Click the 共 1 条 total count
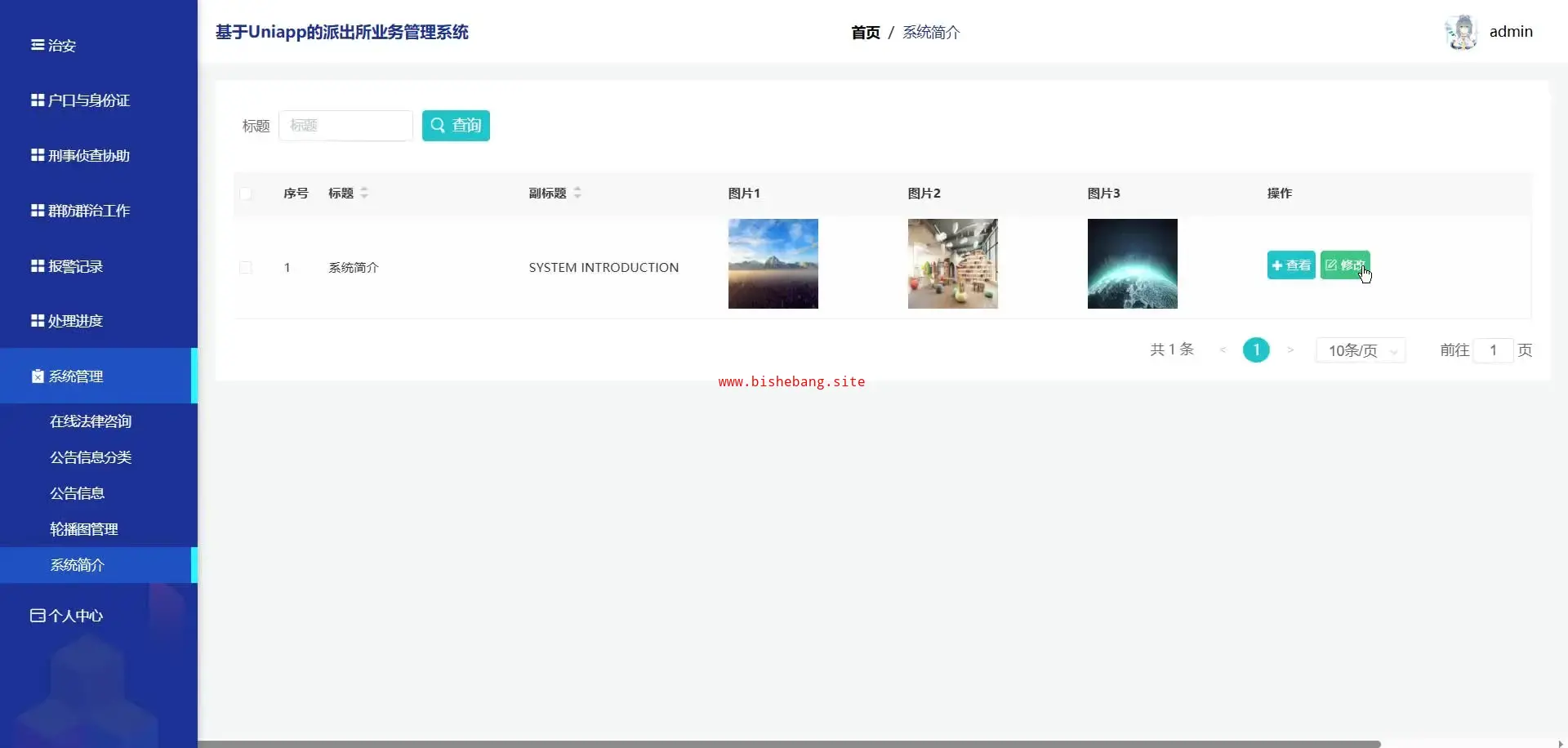Image resolution: width=1568 pixels, height=748 pixels. pos(1172,350)
